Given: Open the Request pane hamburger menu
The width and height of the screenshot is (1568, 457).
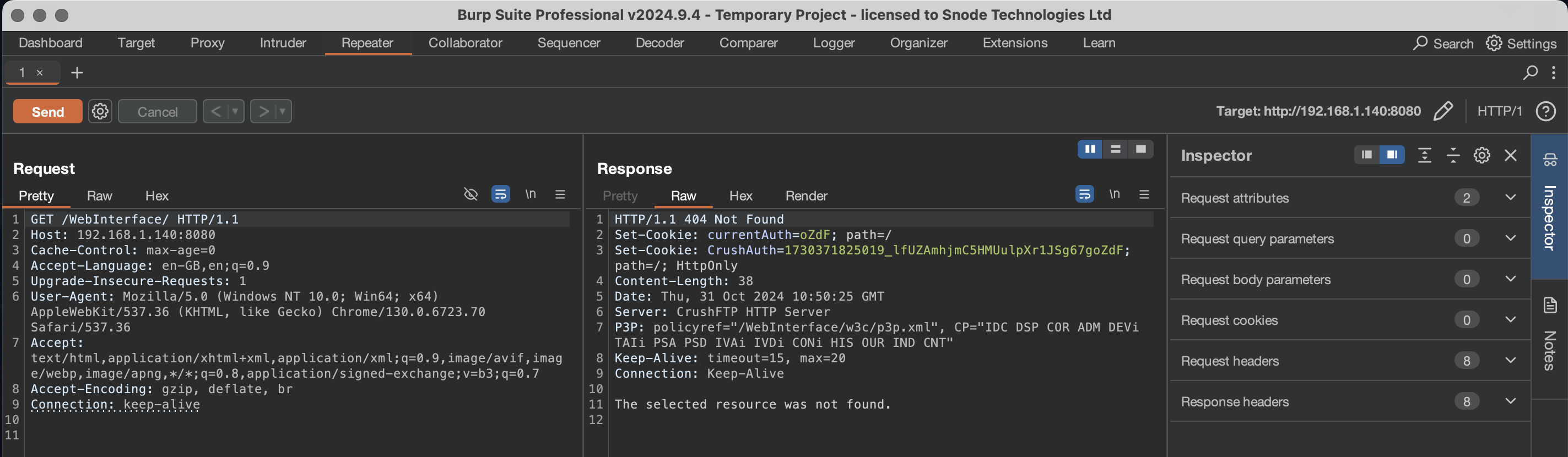Looking at the screenshot, I should [560, 195].
